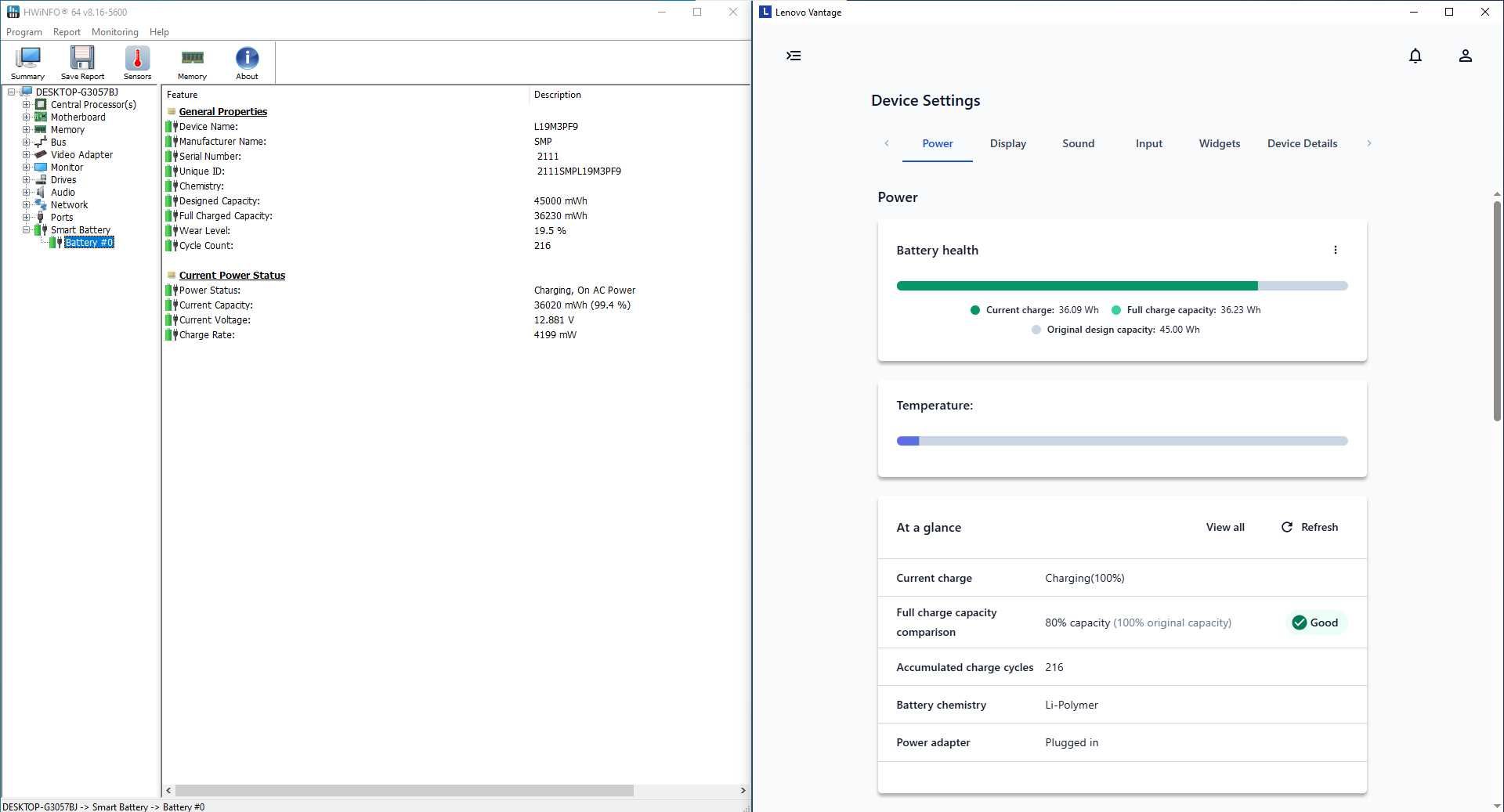Click the HWiNFO horizontal scrollbar right arrow

coord(743,790)
